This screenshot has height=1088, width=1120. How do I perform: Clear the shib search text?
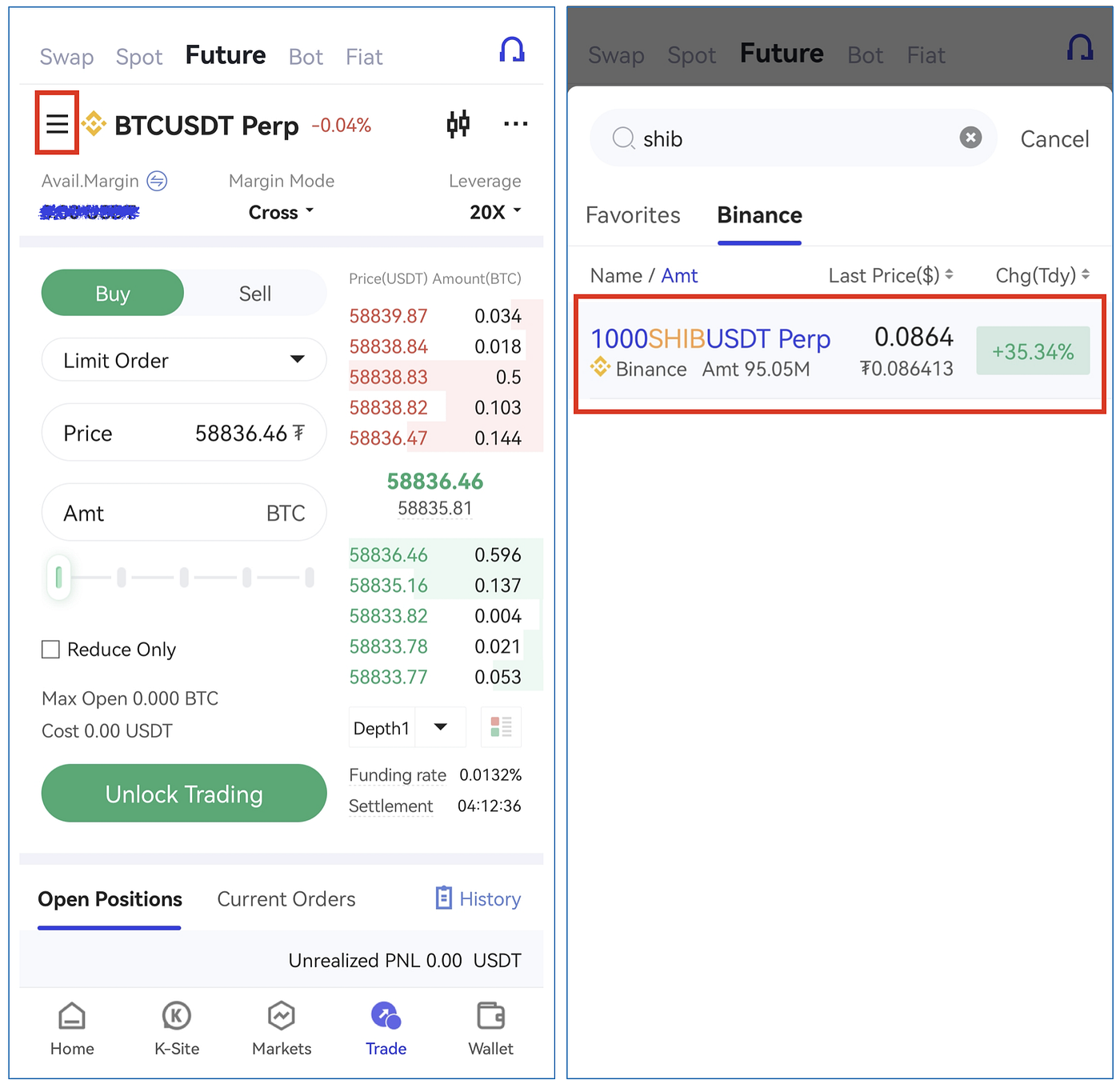tap(970, 138)
